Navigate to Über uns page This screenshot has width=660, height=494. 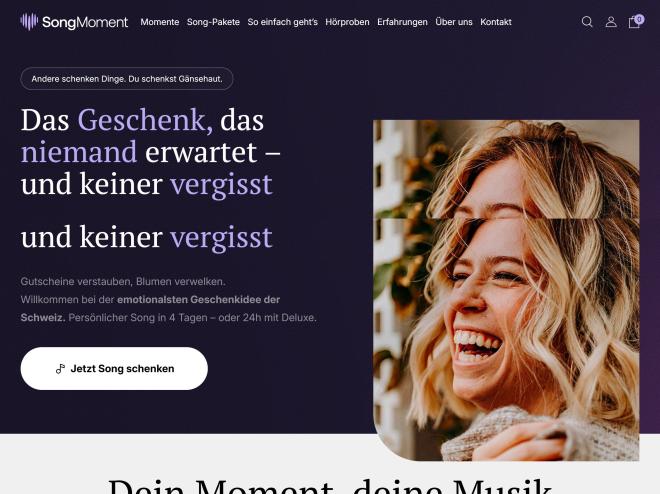click(454, 22)
